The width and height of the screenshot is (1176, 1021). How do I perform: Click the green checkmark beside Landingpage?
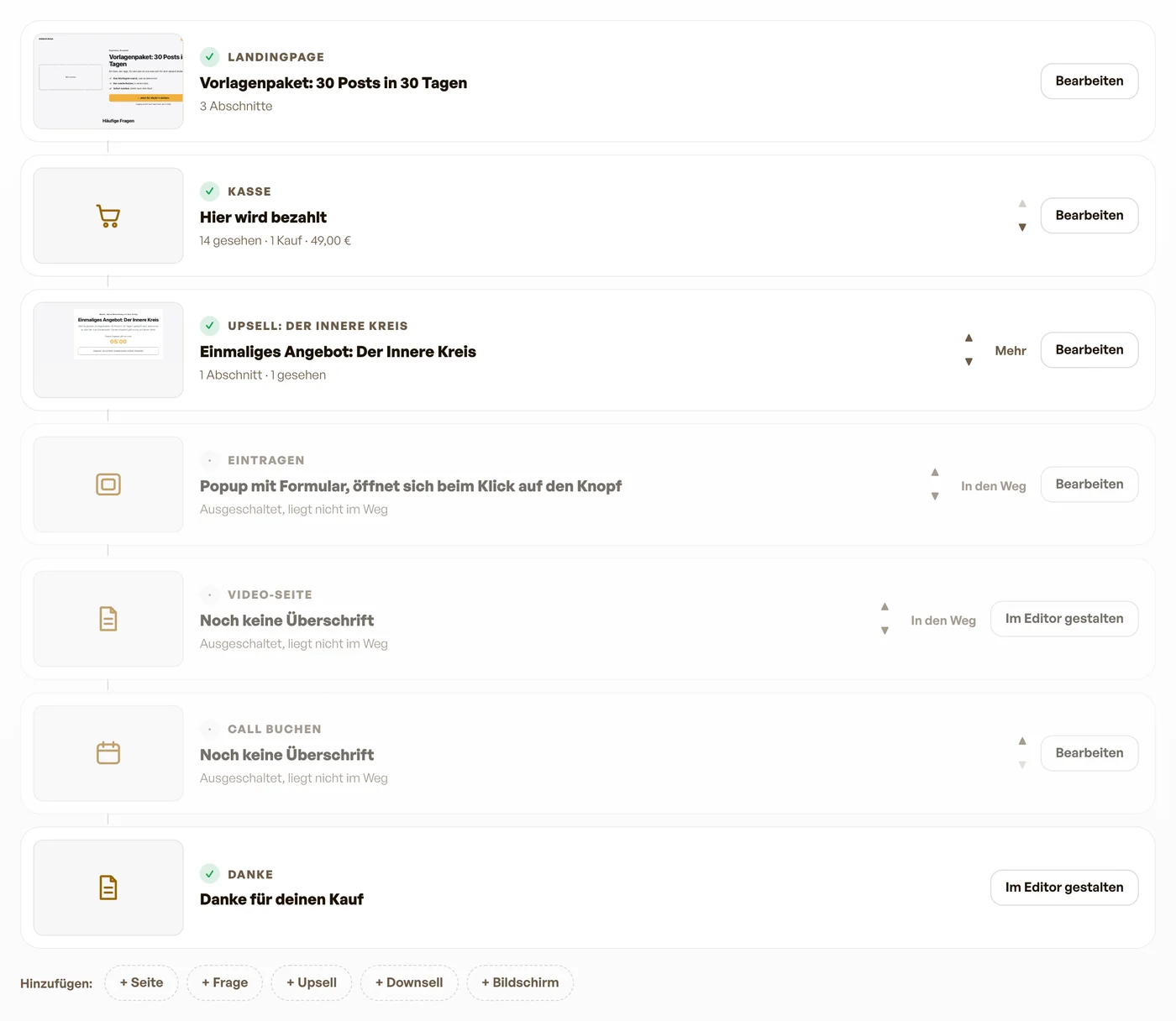tap(210, 57)
